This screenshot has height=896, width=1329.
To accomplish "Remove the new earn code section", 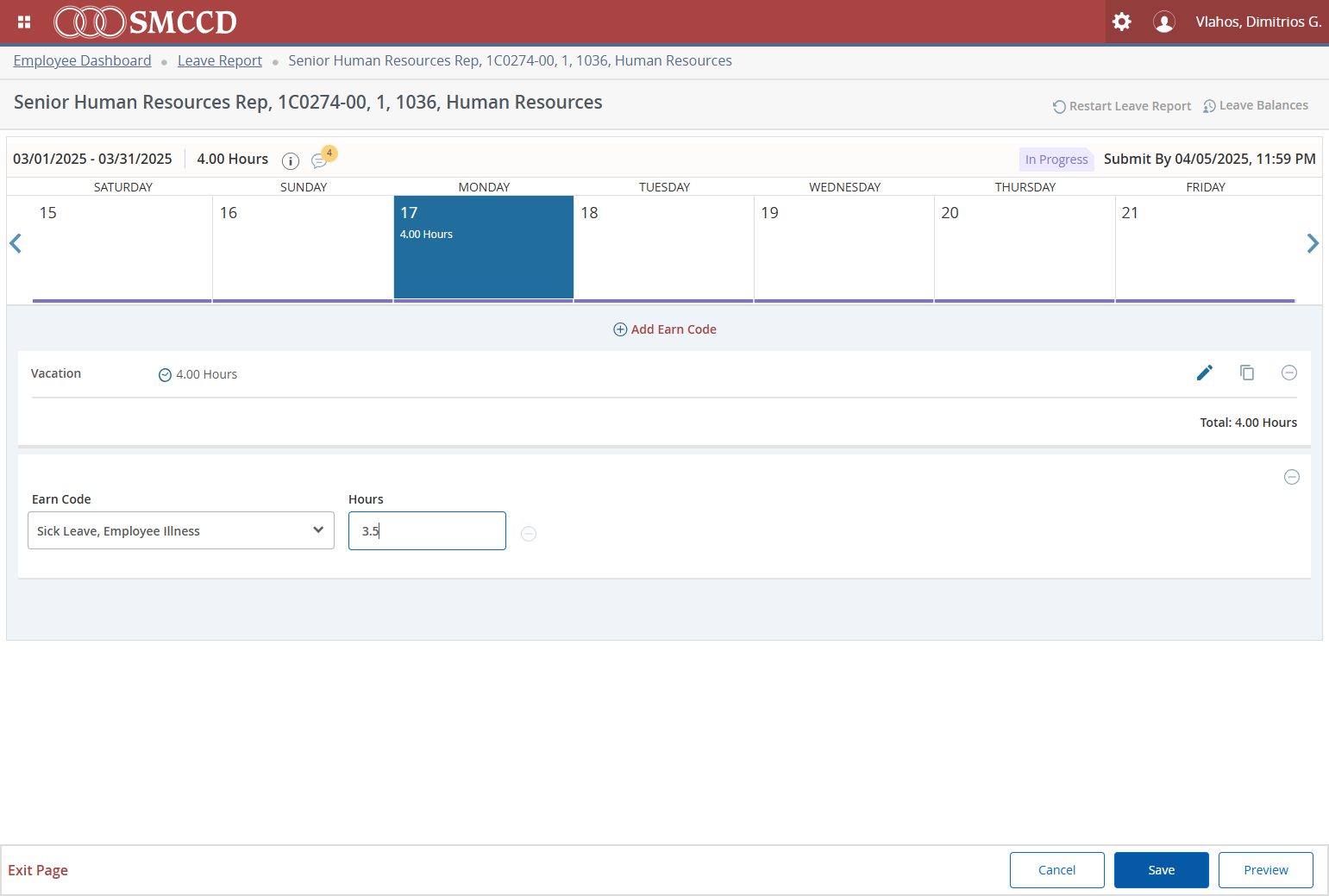I will (1292, 477).
